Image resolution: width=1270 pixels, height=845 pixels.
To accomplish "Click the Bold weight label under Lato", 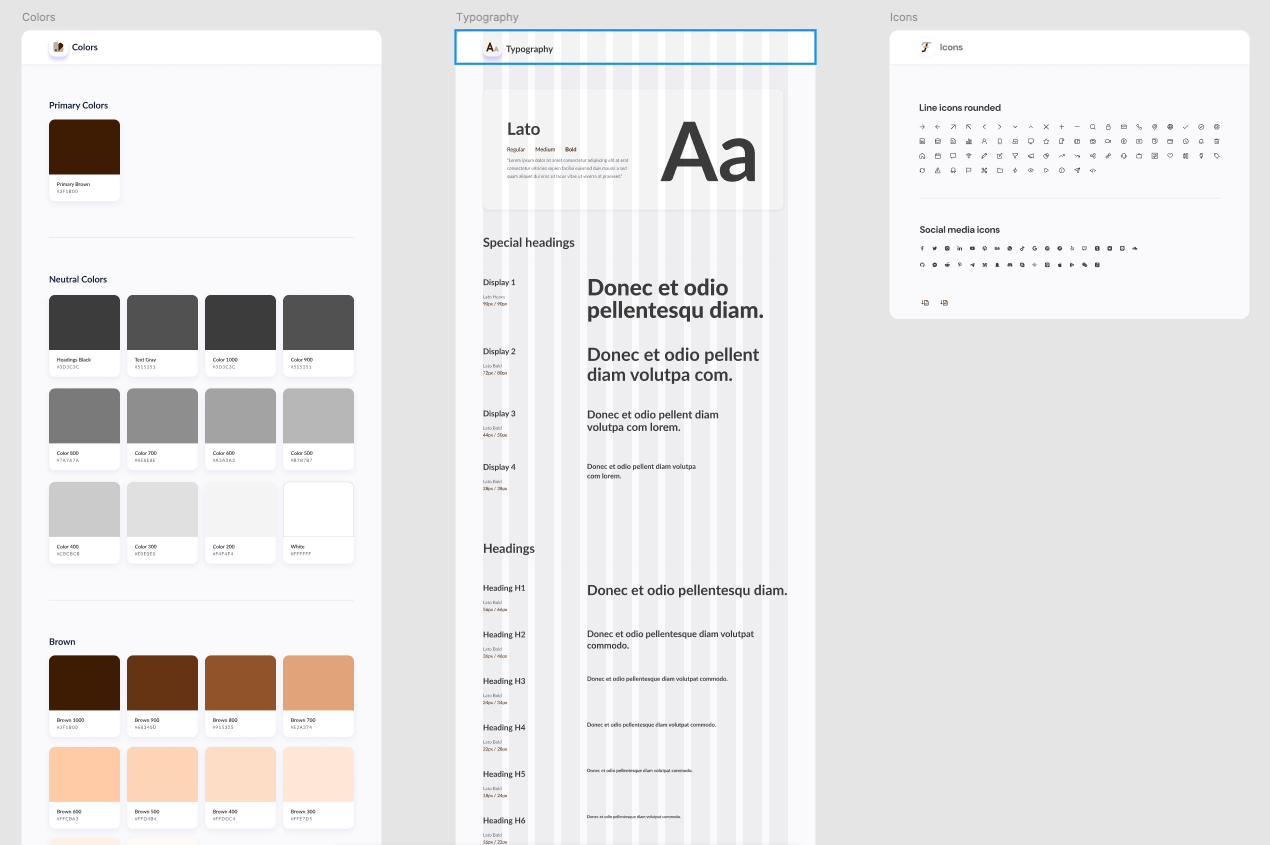I will pos(570,149).
